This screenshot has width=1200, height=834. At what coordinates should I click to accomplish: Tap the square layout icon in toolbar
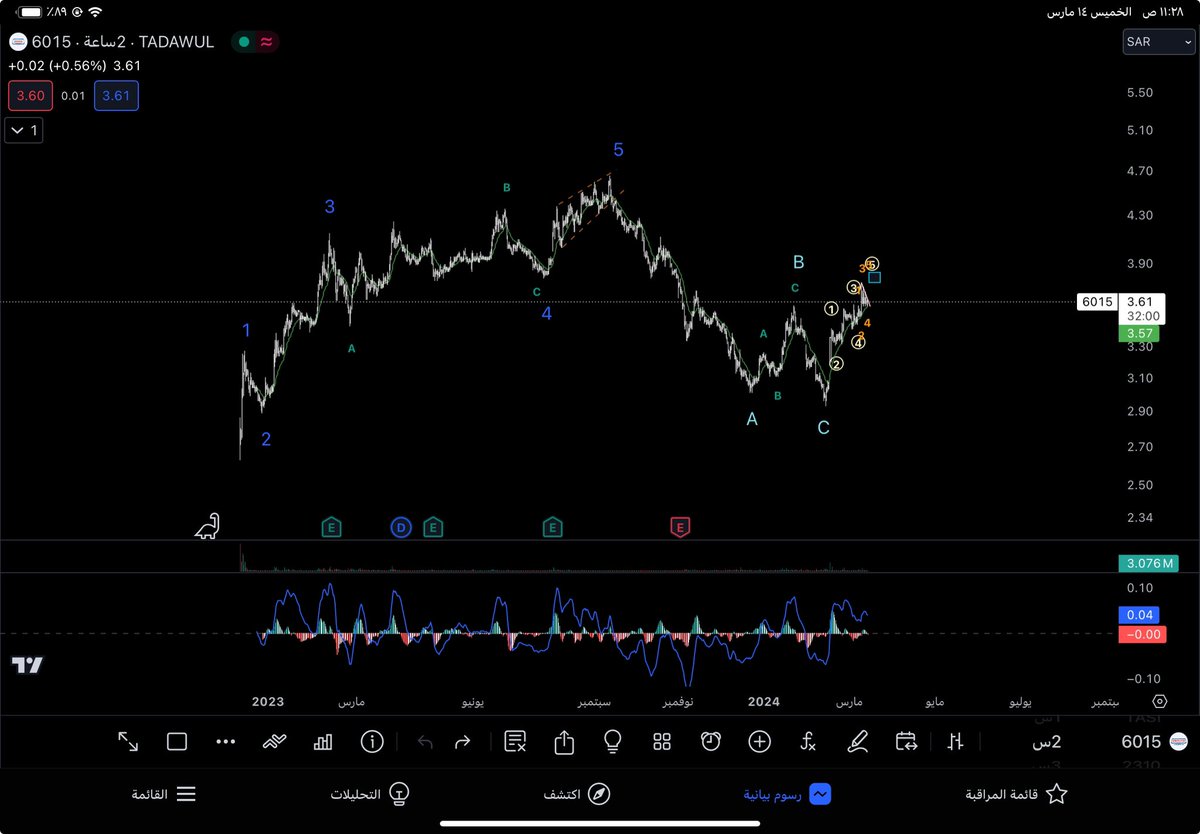tap(177, 741)
